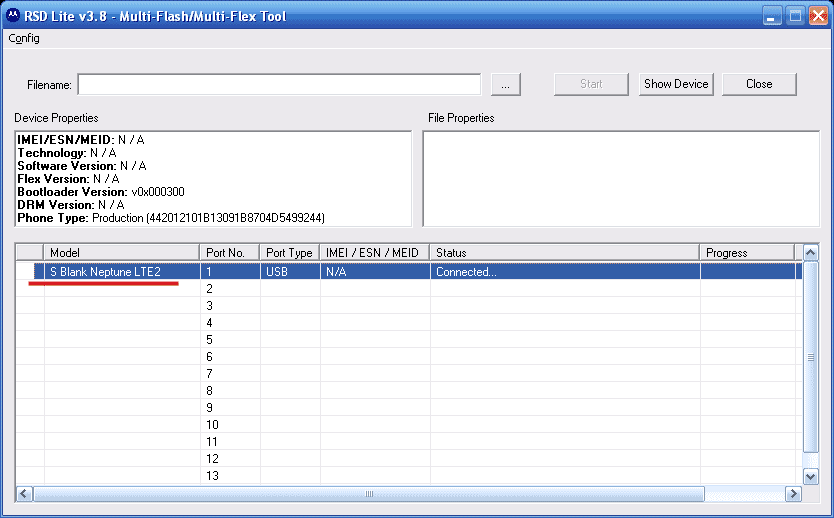Click the Technology property line

67,153
